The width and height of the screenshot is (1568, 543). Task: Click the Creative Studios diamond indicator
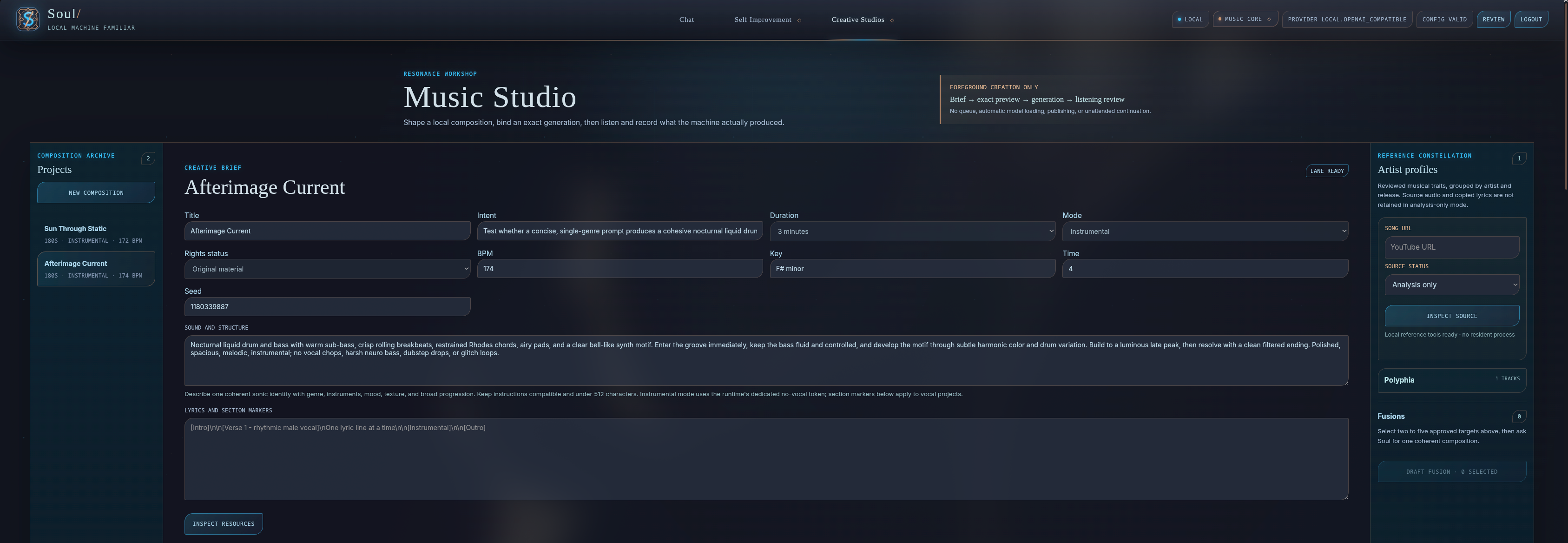892,20
